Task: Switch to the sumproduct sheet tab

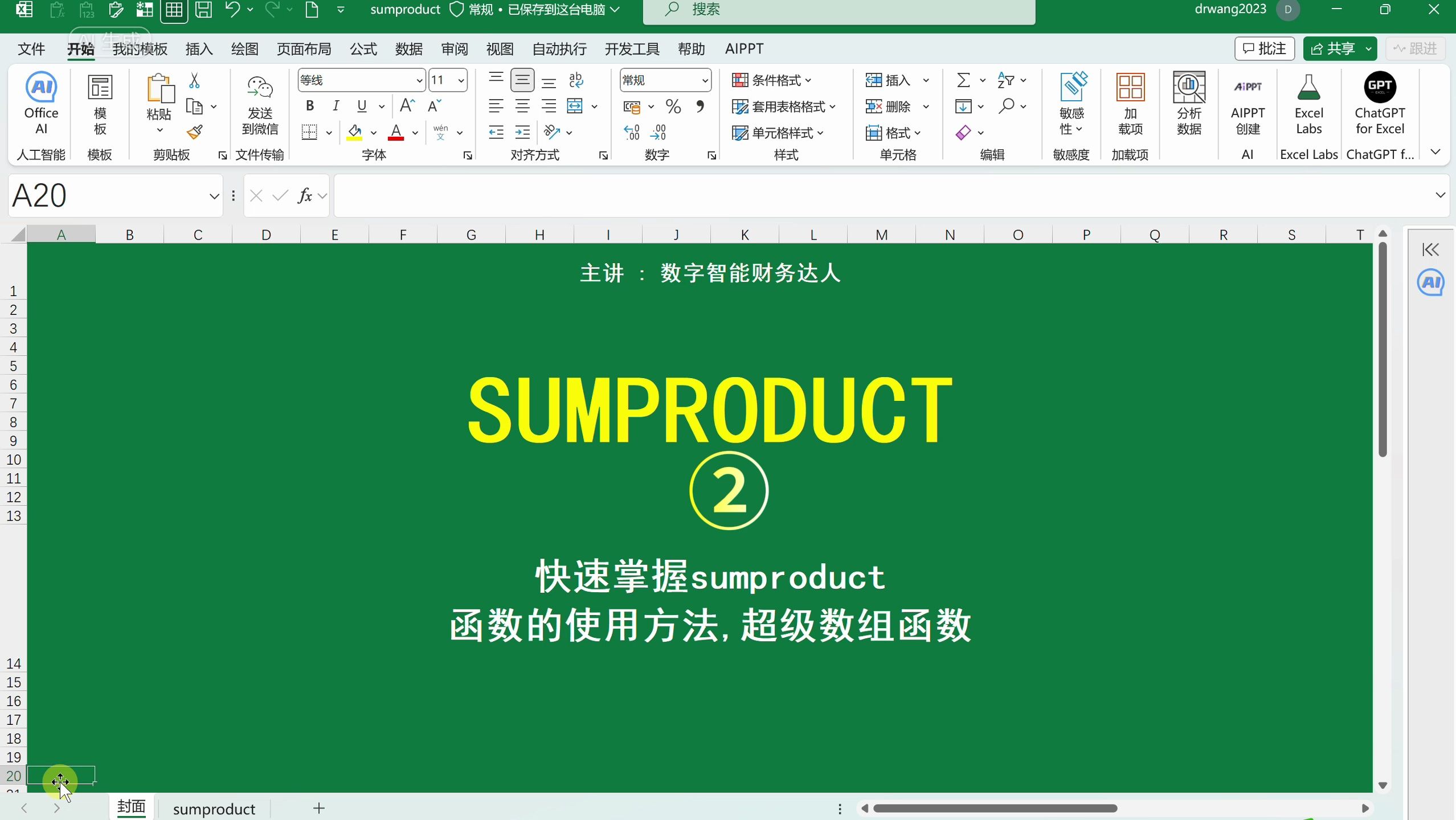Action: [214, 808]
